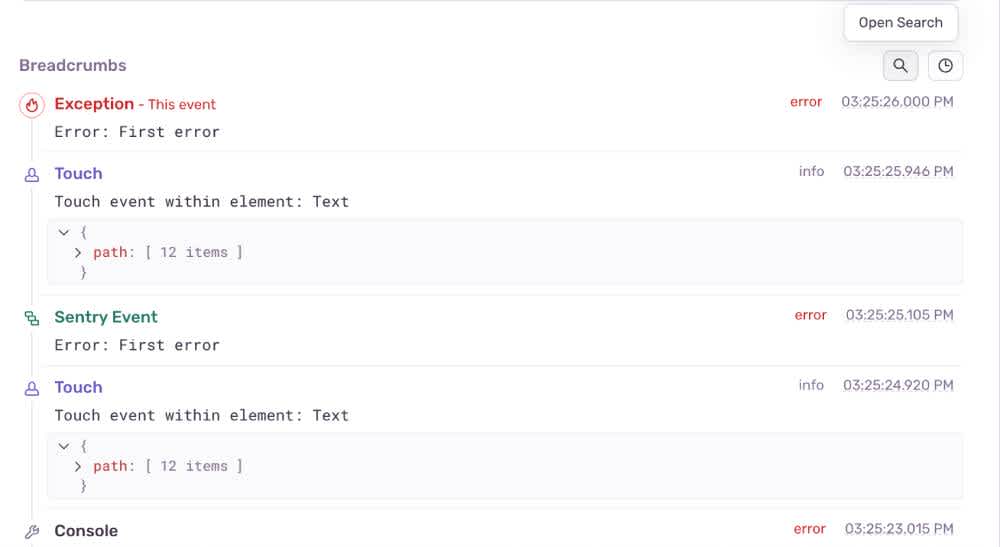Screen dimensions: 1000x547
Task: Expand path items in second Touch breadcrumb
Action: (79, 466)
